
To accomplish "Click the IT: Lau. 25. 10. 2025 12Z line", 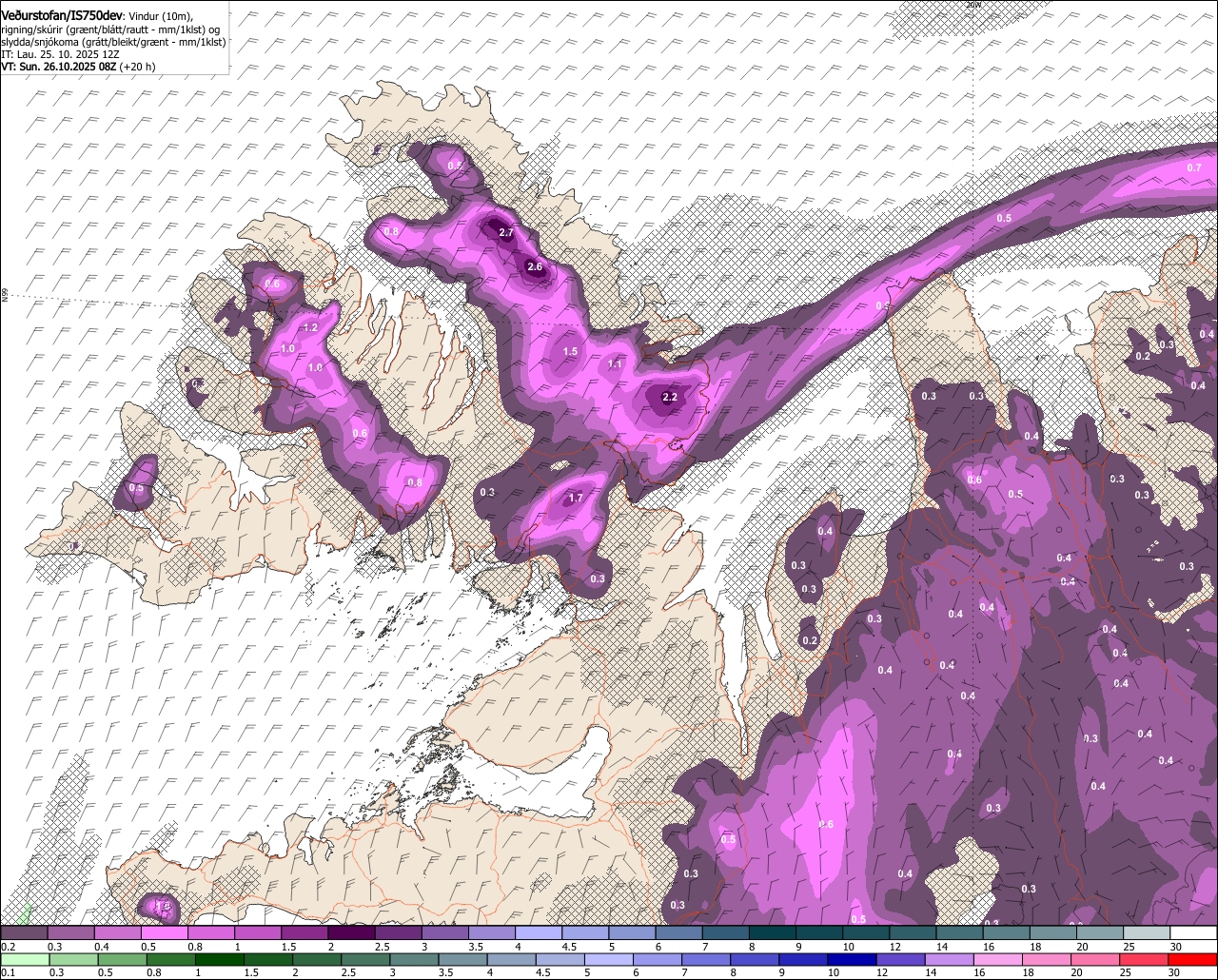I will pos(60,55).
